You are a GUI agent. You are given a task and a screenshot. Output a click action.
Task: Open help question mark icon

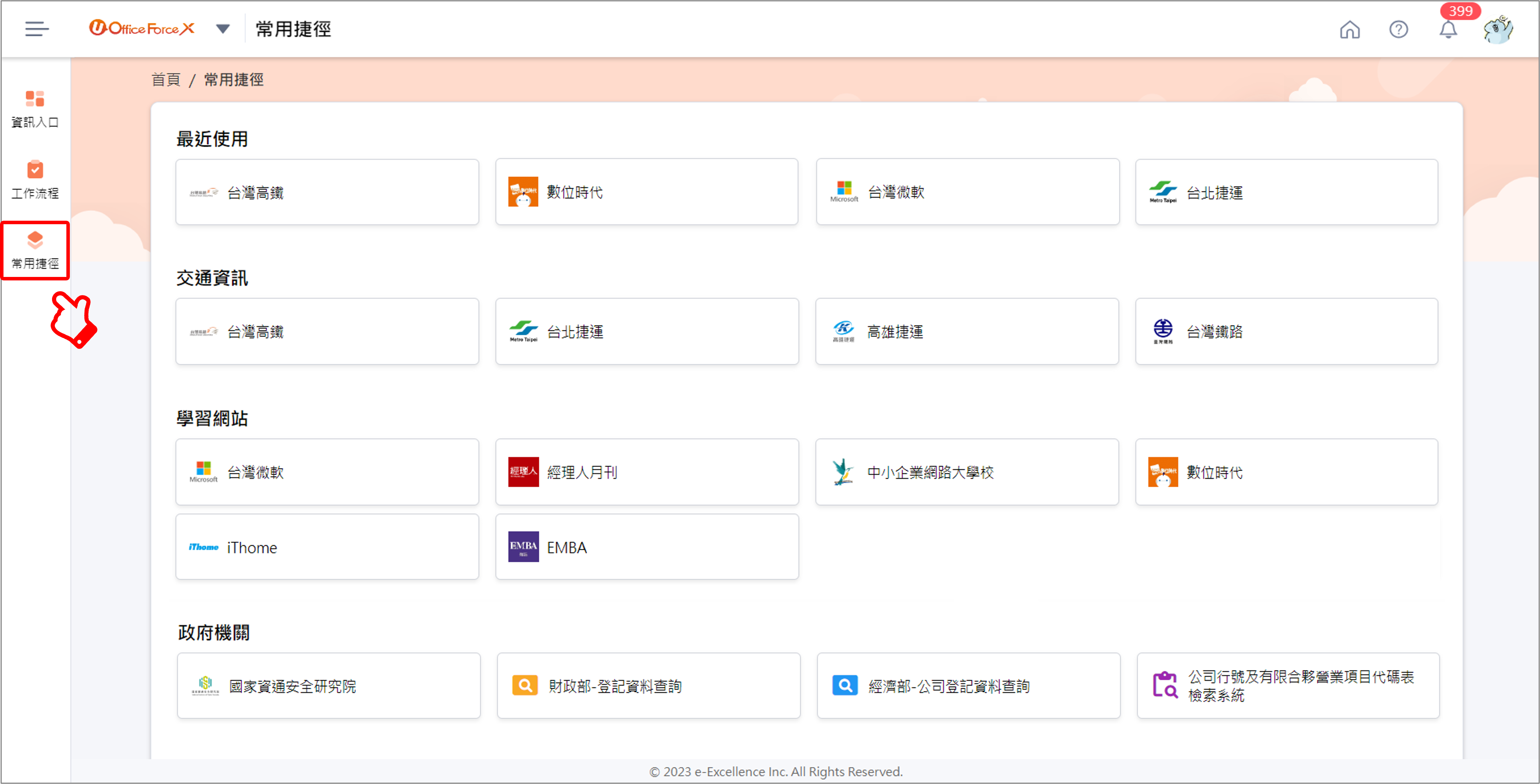pyautogui.click(x=1398, y=29)
